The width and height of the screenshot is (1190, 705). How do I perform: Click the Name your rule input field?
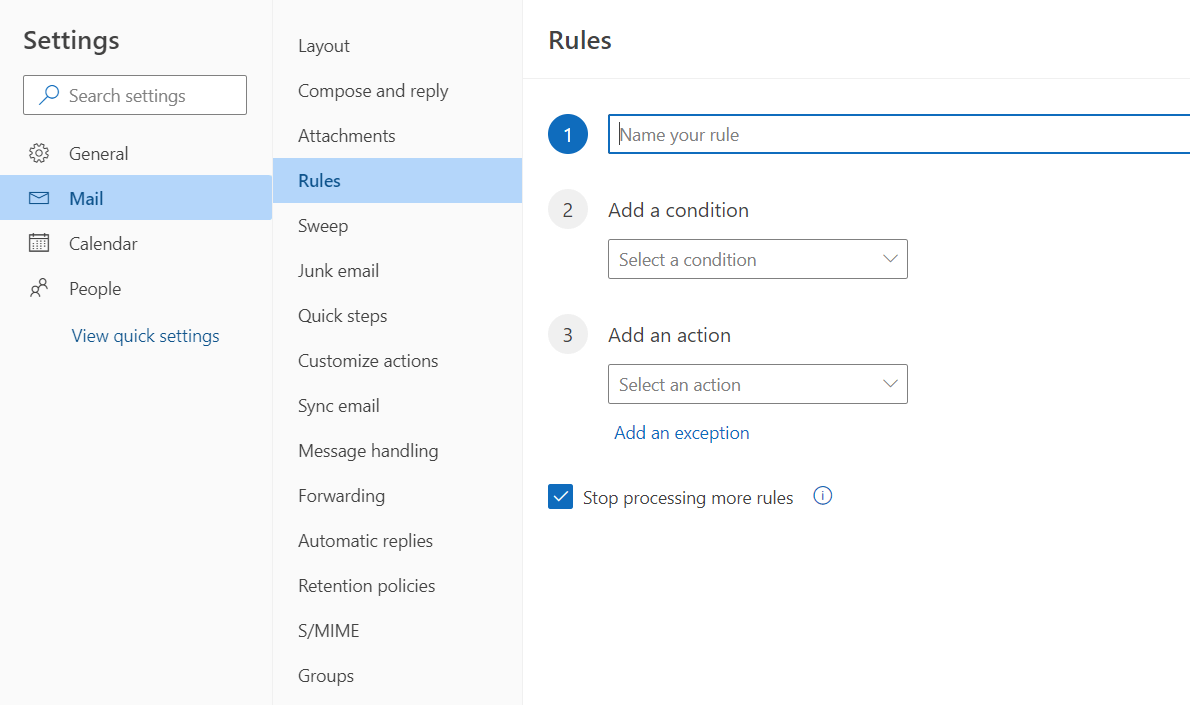pos(800,133)
